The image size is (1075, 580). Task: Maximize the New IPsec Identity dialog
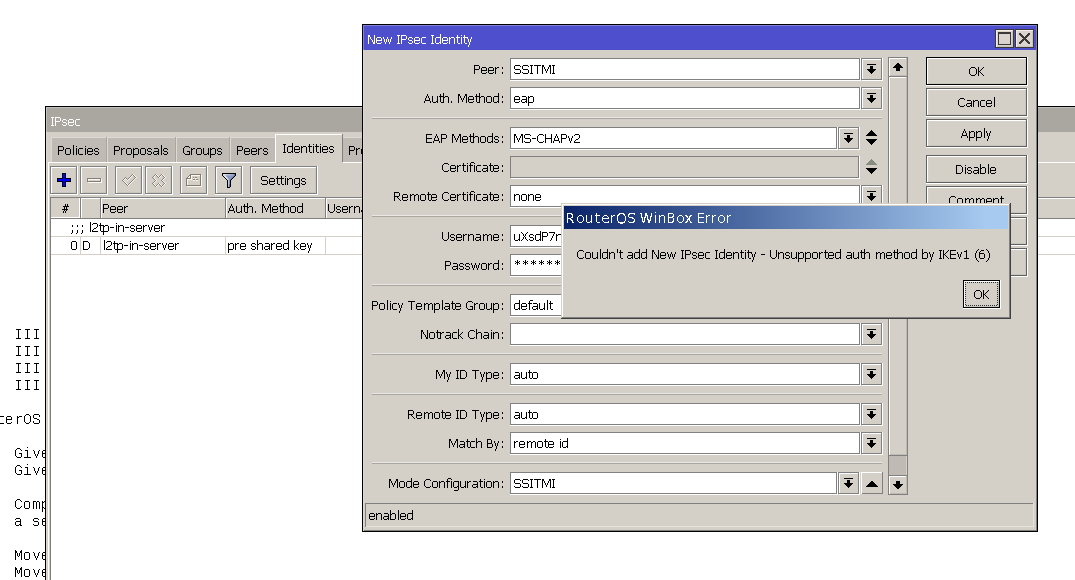coord(1004,38)
